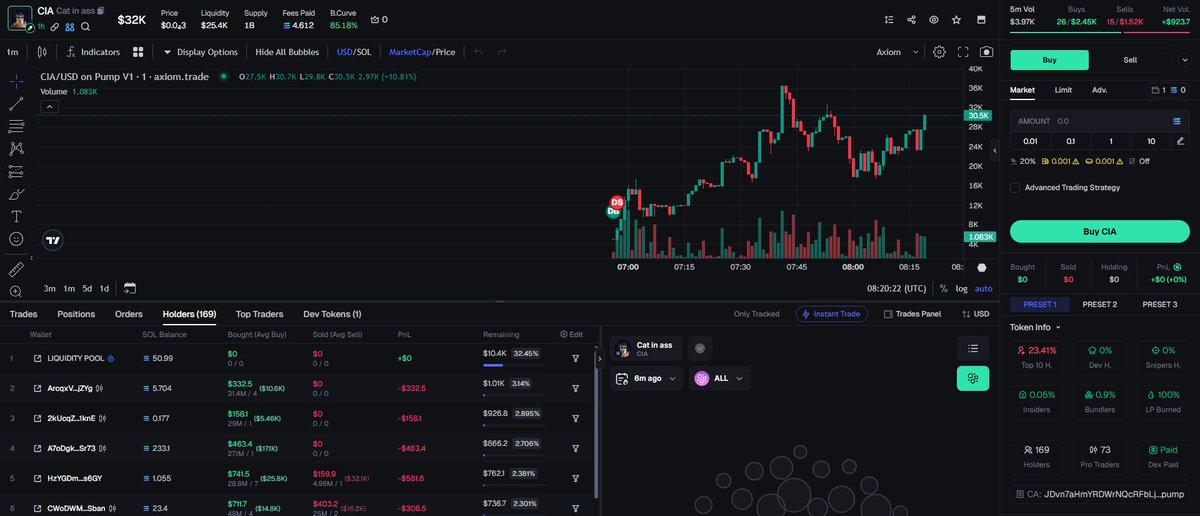Image resolution: width=1200 pixels, height=516 pixels.
Task: Open the Display Options dropdown
Action: click(200, 51)
